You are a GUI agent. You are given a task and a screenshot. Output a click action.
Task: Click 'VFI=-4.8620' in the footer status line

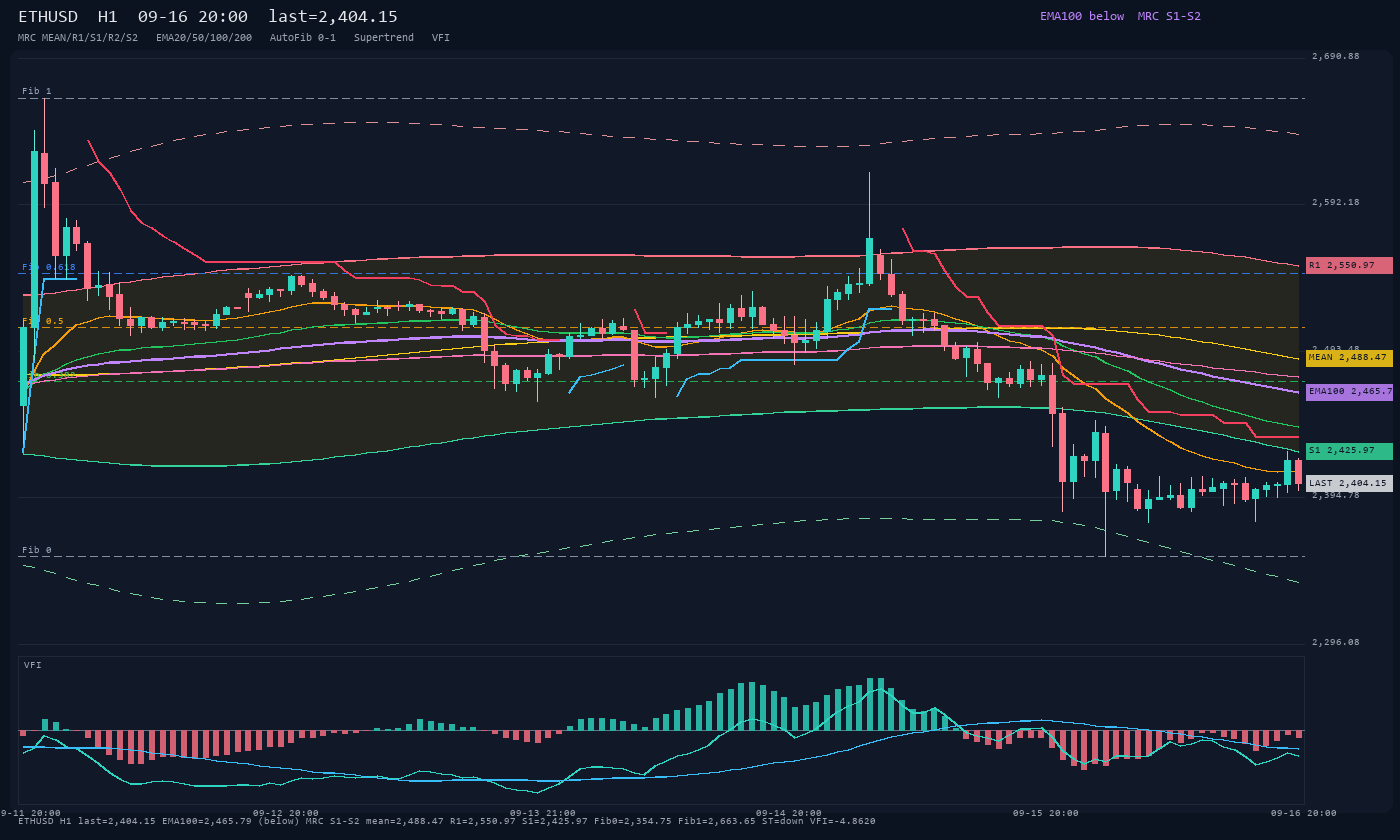tap(843, 821)
